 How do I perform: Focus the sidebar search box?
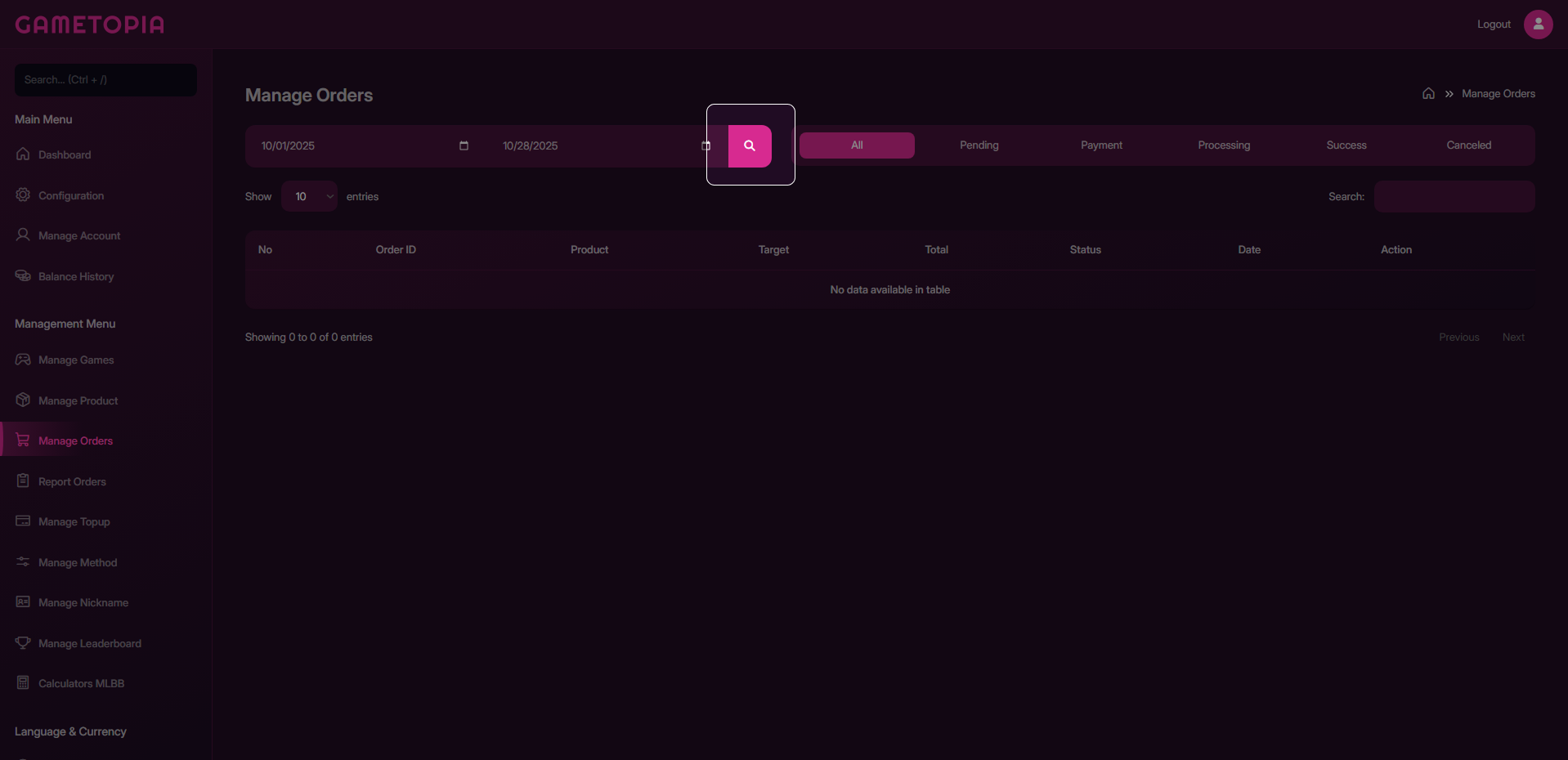coord(105,80)
